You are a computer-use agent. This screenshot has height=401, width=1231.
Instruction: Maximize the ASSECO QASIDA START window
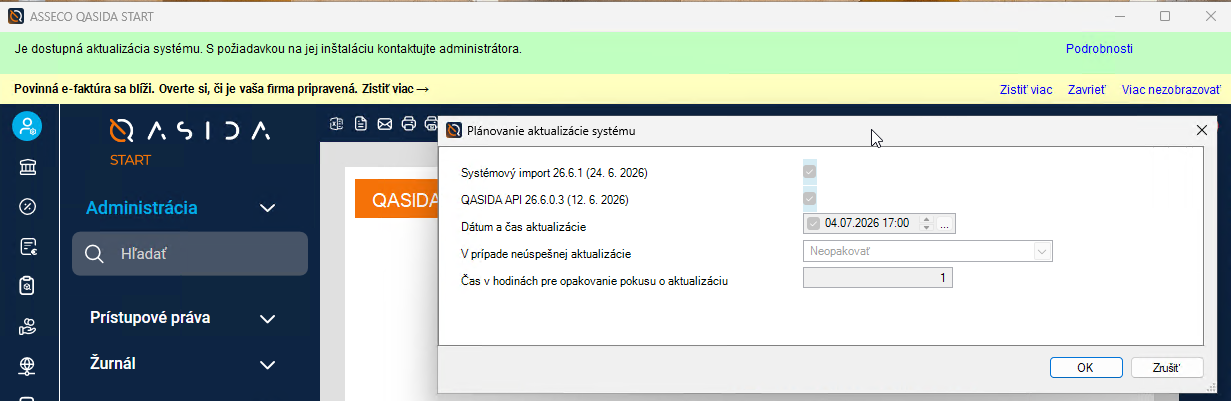point(1165,17)
